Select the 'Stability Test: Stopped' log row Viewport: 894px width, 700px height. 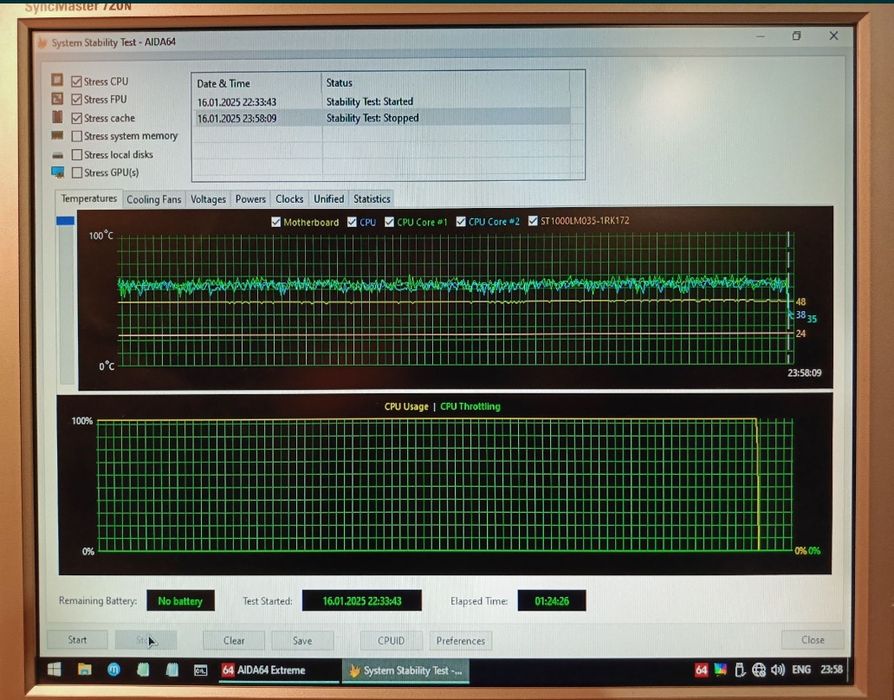click(x=380, y=118)
